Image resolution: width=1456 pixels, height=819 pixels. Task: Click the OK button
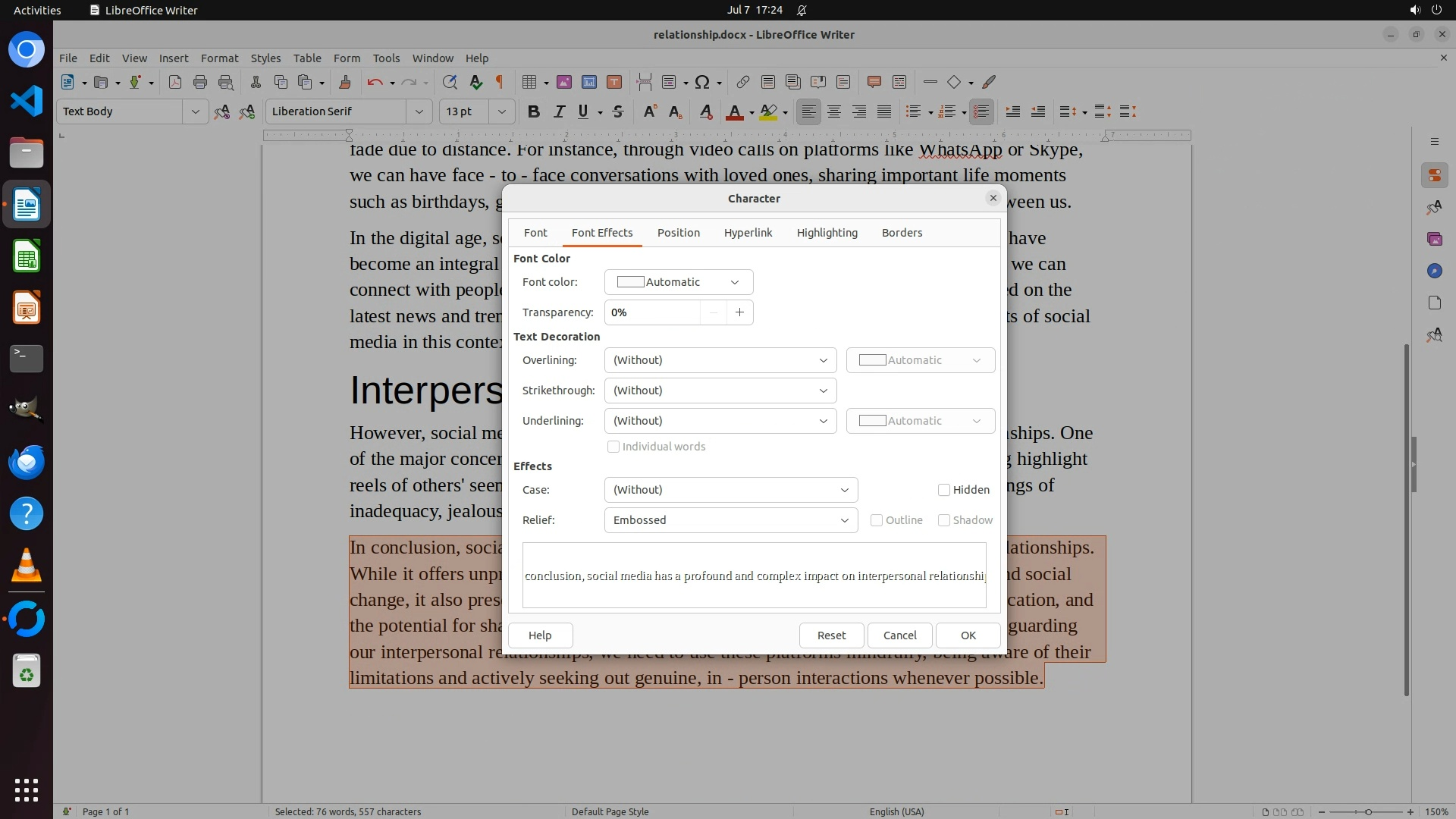(x=968, y=635)
